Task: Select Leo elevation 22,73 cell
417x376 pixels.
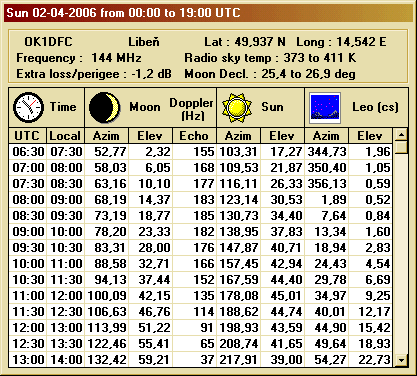Action: 370,360
